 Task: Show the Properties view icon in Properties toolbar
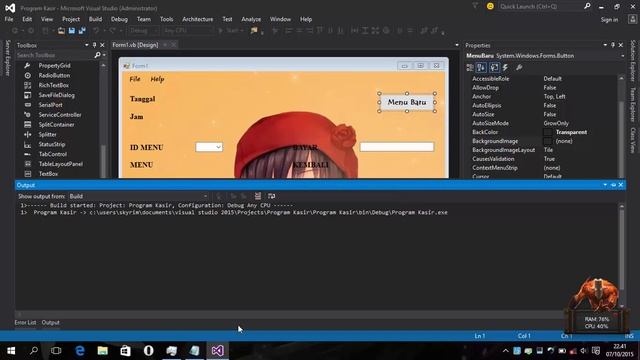(494, 67)
